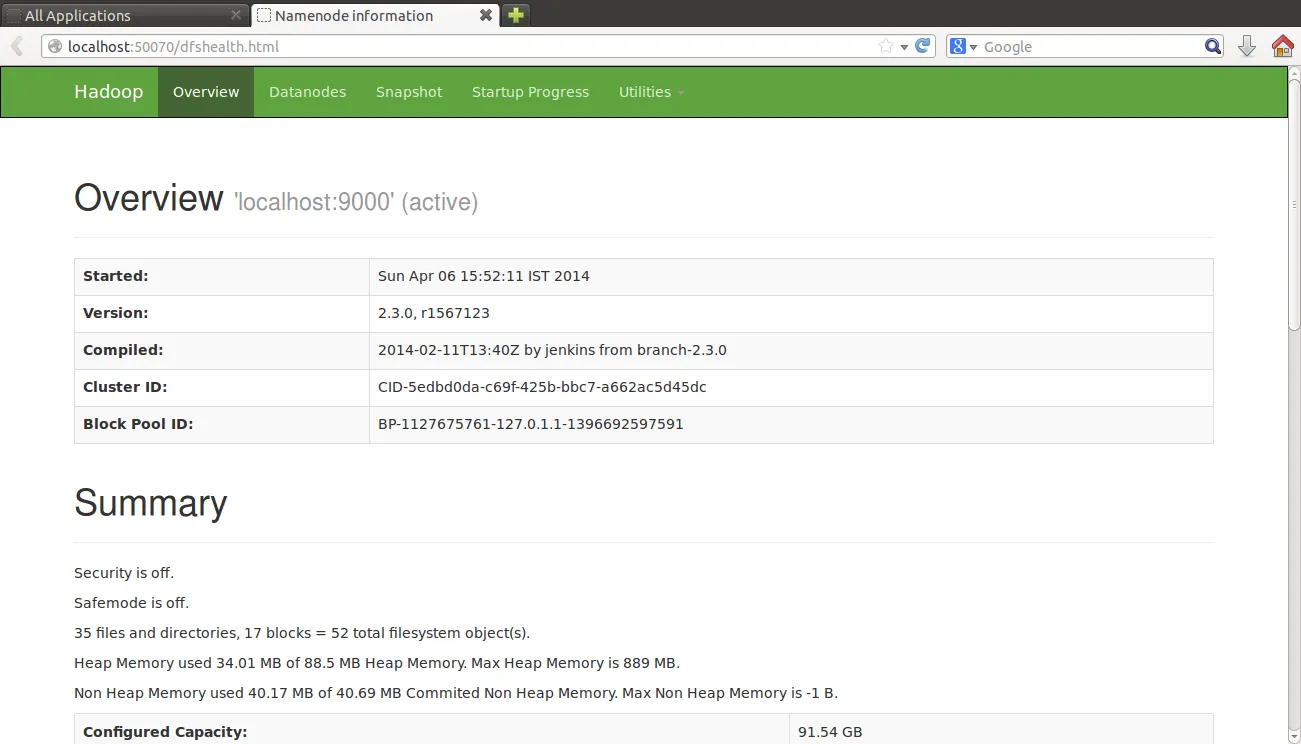
Task: Click the Hadoop brand link
Action: (108, 91)
